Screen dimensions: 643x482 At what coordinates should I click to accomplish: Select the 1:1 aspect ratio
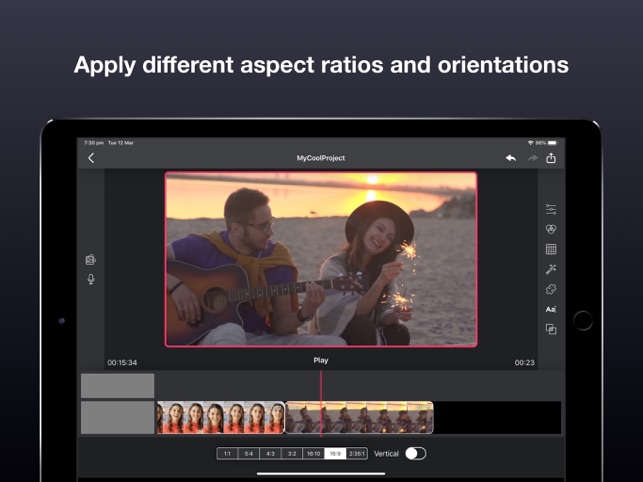click(x=227, y=454)
